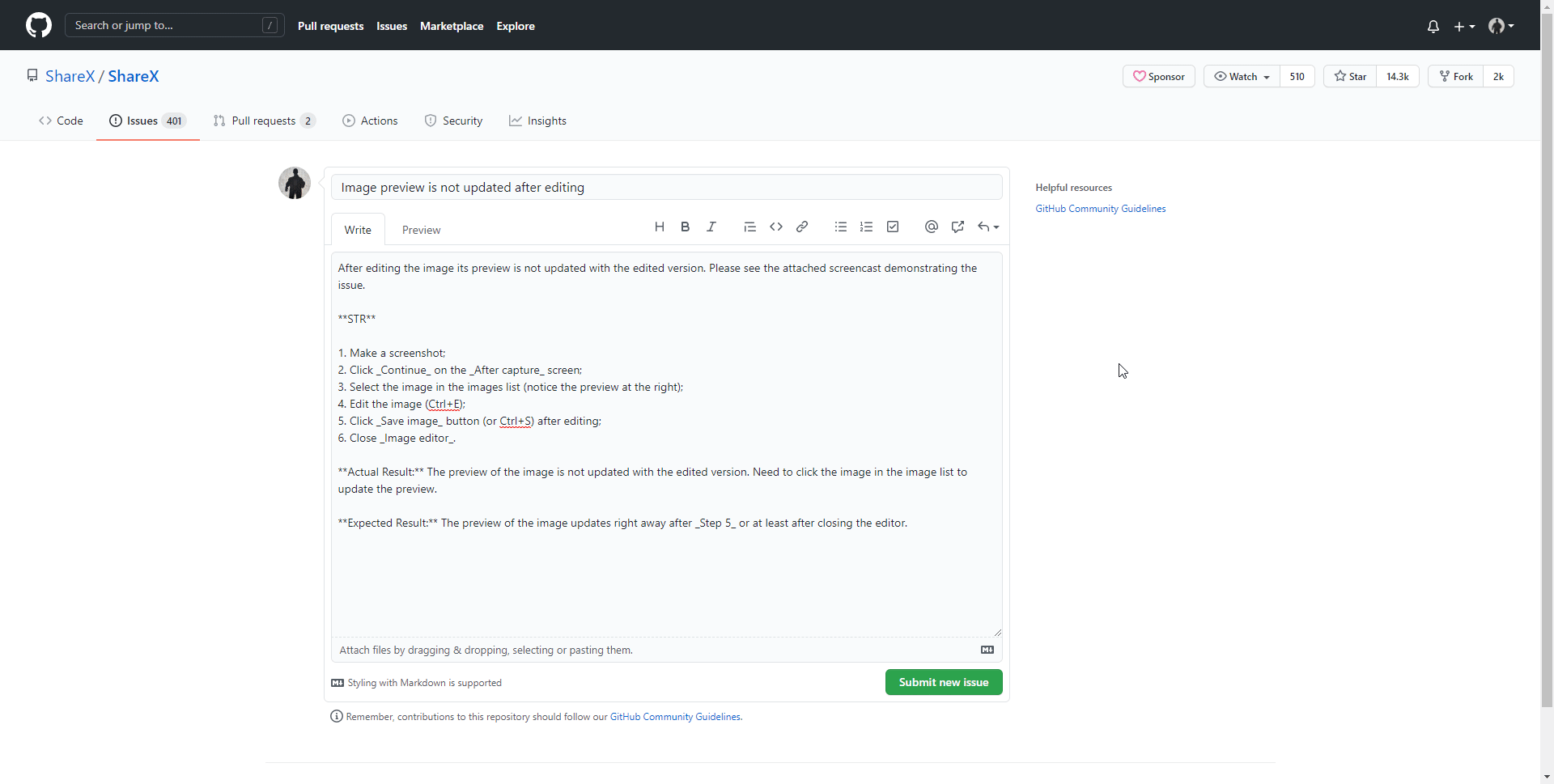Go to Pull requests repository tab
This screenshot has height=784, width=1554.
(264, 121)
